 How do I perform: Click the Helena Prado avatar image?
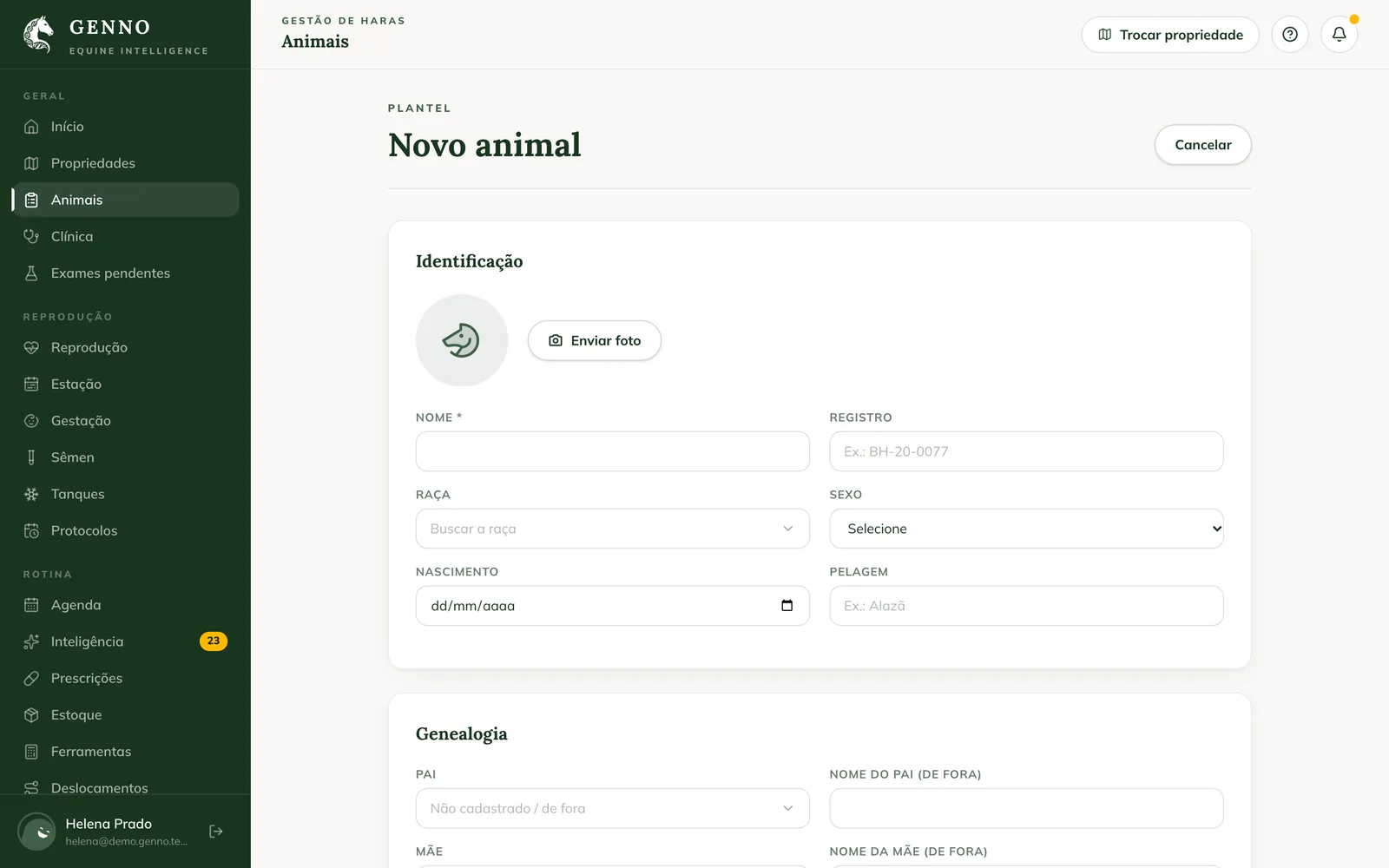click(37, 832)
